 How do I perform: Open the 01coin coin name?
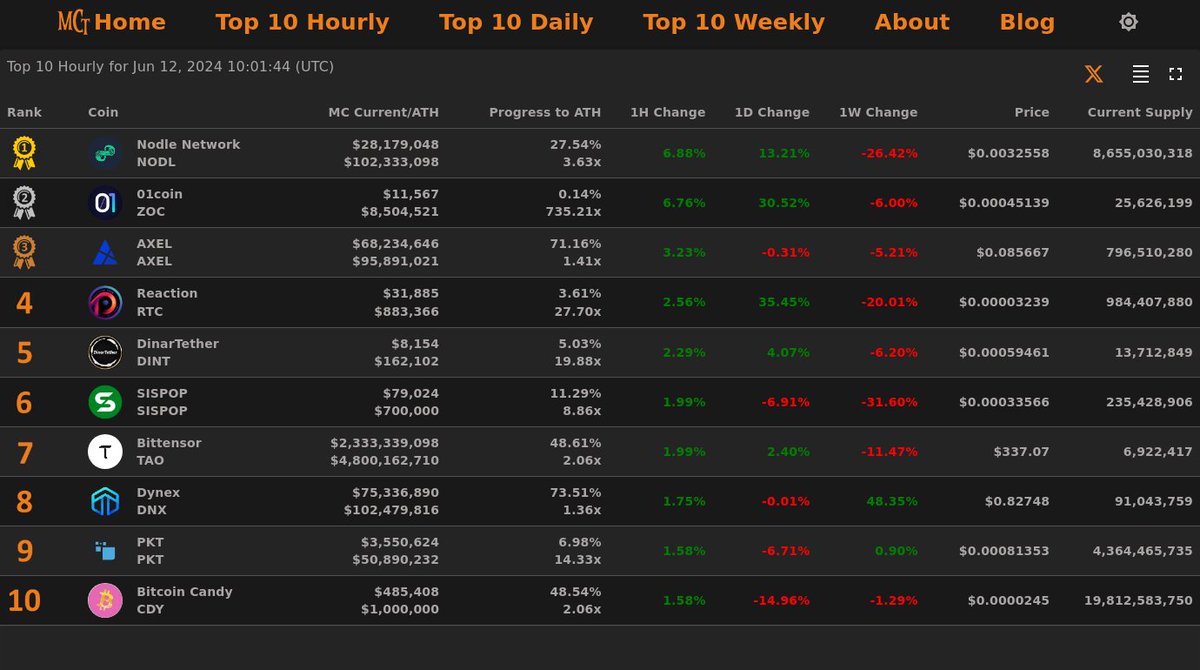point(160,194)
